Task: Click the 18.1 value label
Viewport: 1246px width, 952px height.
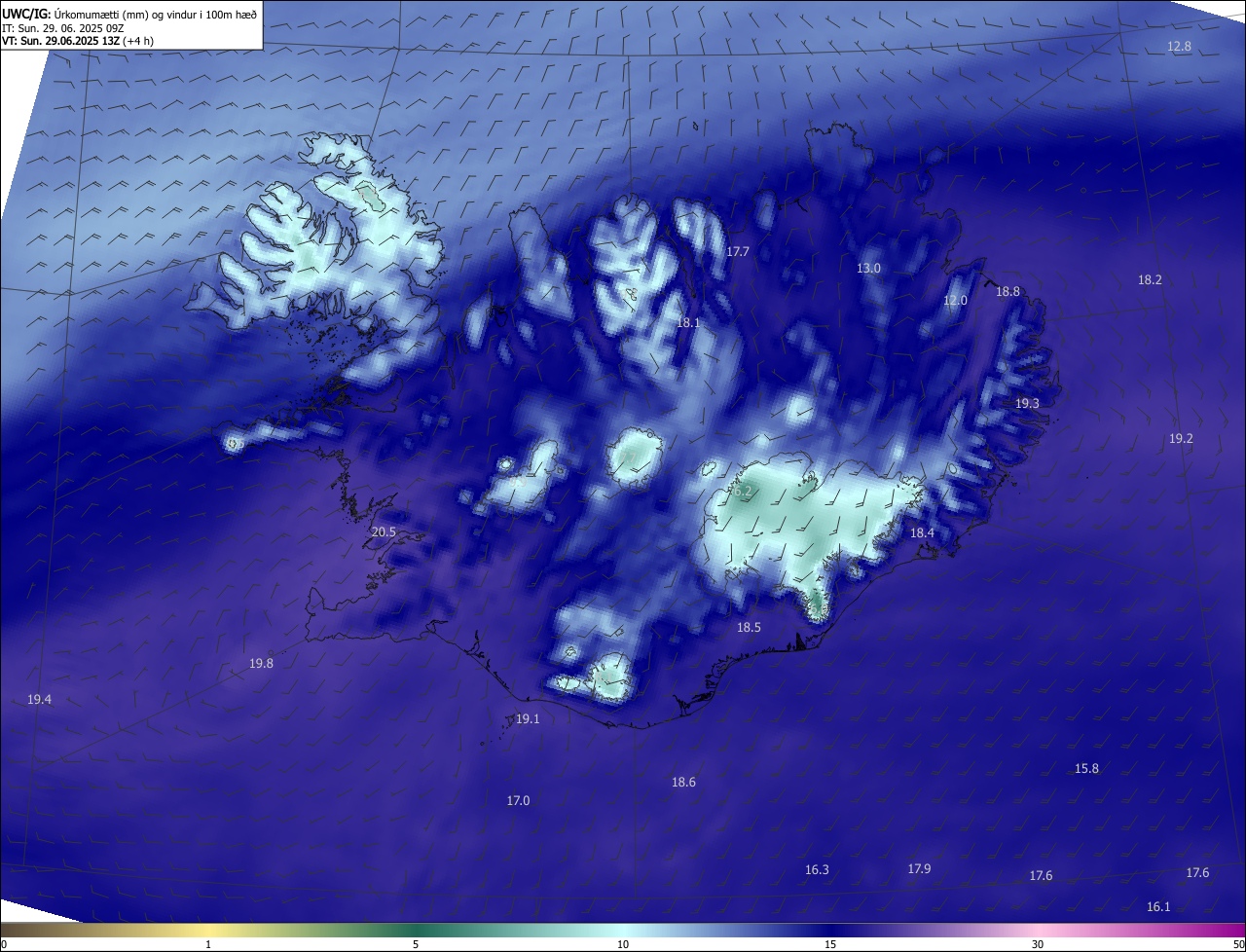Action: pyautogui.click(x=688, y=322)
